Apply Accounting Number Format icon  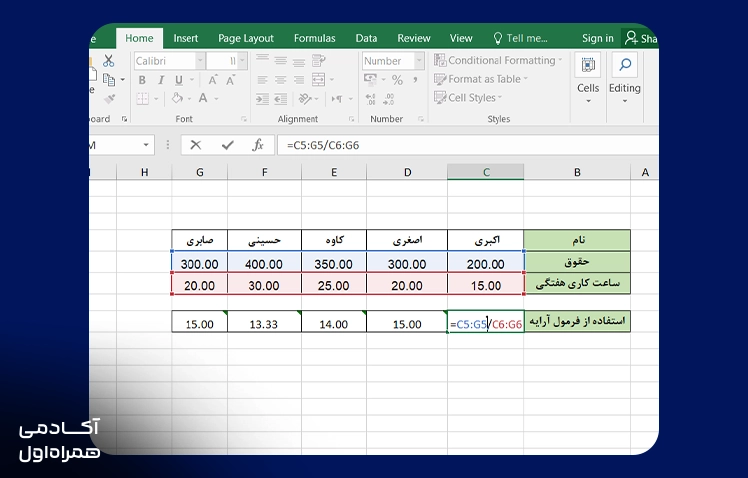pos(370,80)
